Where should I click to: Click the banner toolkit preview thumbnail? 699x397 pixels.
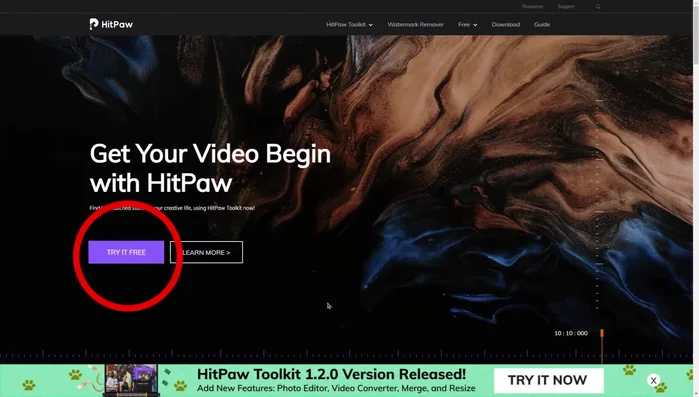(x=131, y=380)
